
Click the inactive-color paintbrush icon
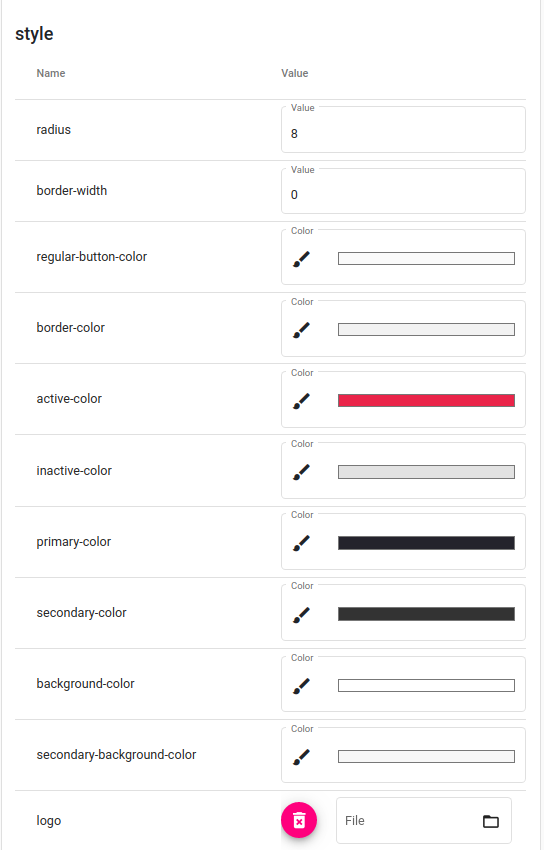(301, 472)
